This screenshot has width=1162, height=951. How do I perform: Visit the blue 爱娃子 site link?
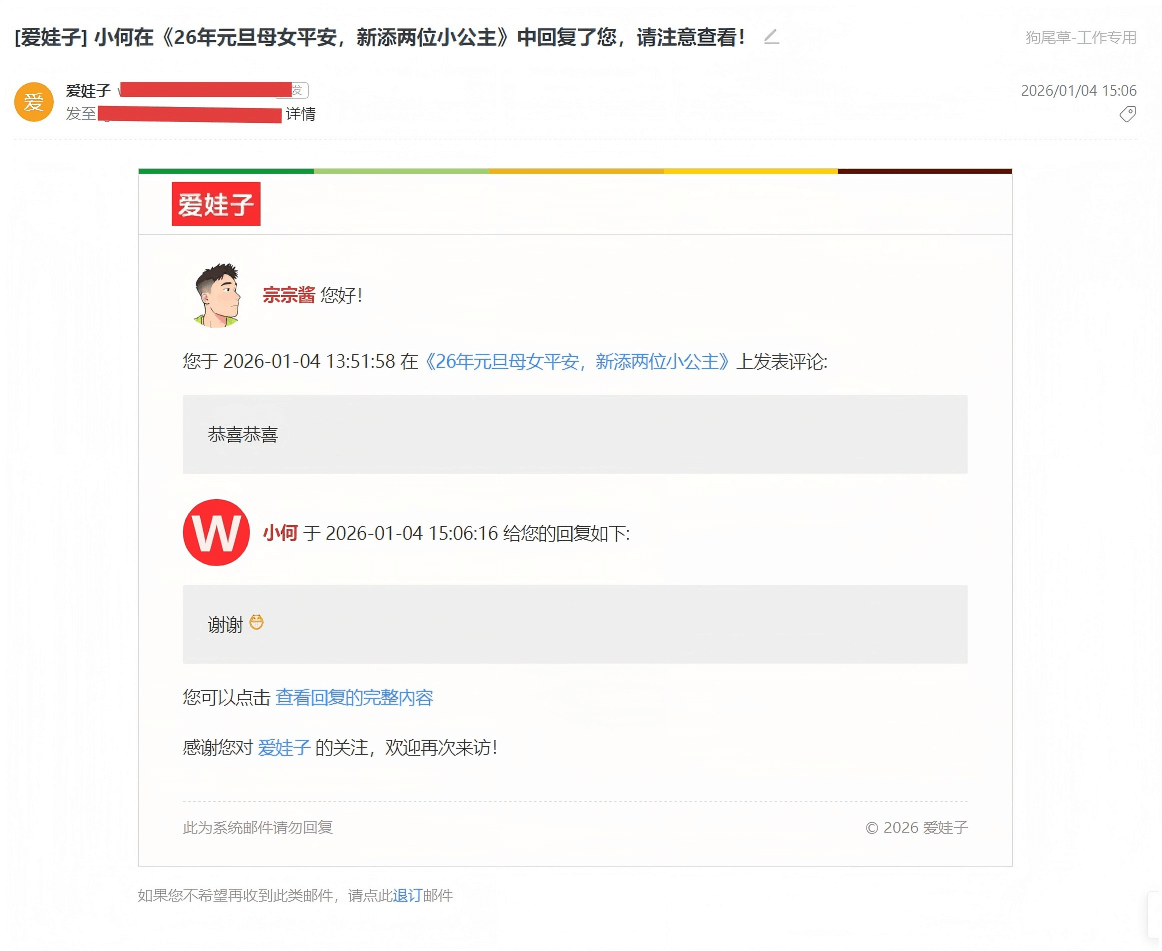point(284,747)
